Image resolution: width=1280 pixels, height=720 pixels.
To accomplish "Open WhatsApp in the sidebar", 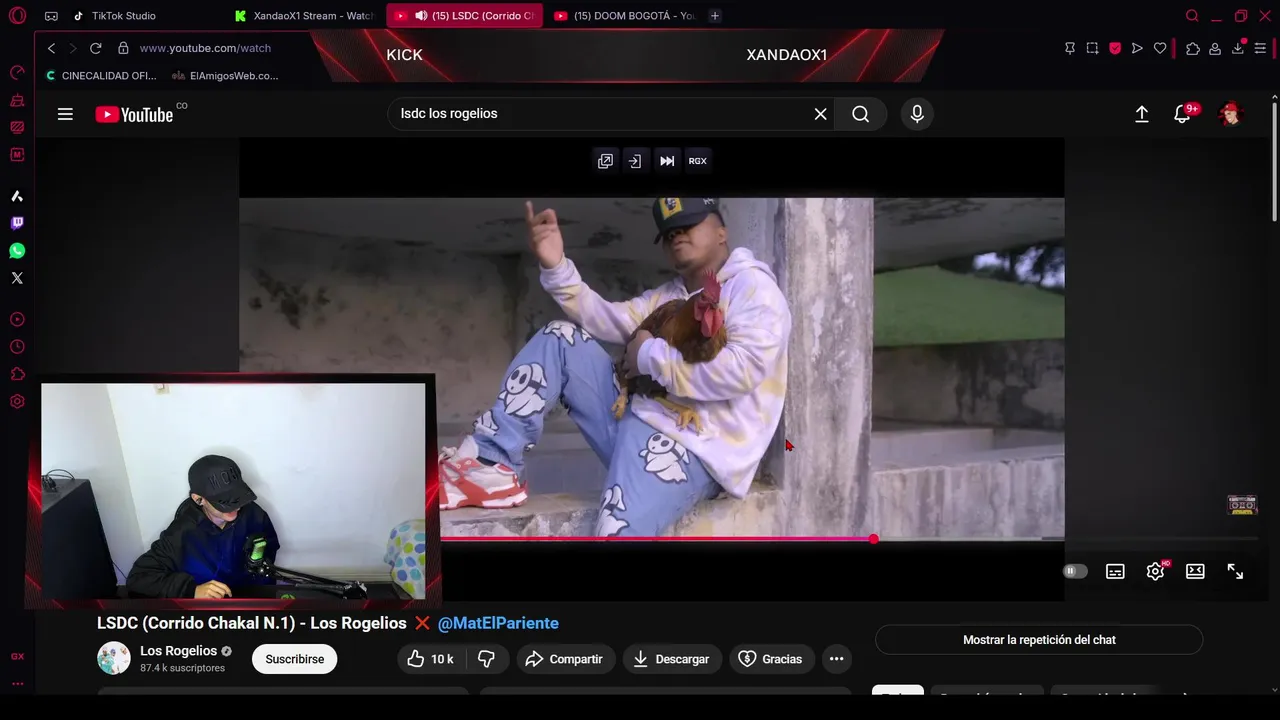I will pos(17,251).
